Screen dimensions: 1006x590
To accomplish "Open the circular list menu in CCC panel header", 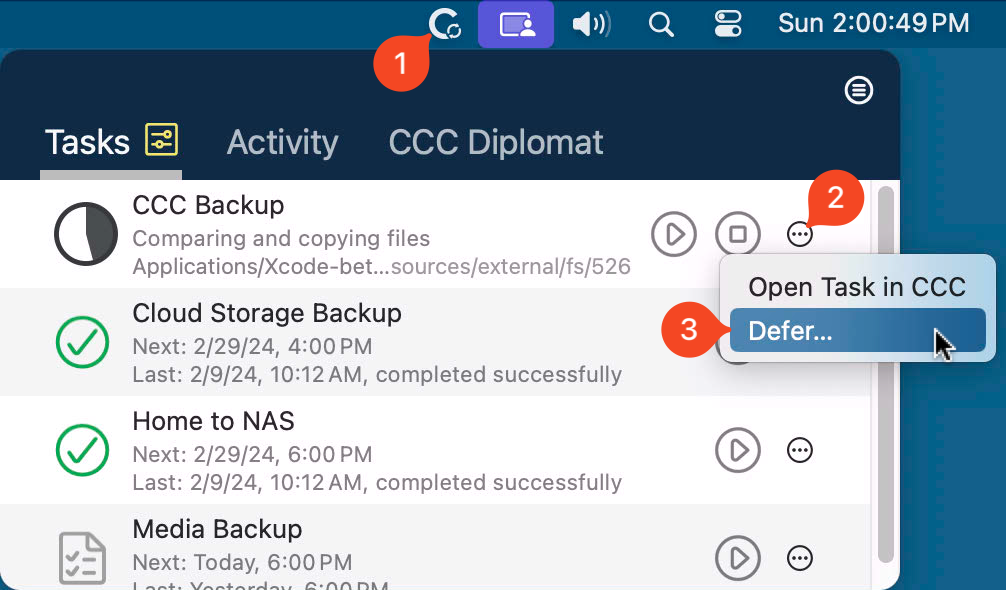I will click(x=858, y=90).
